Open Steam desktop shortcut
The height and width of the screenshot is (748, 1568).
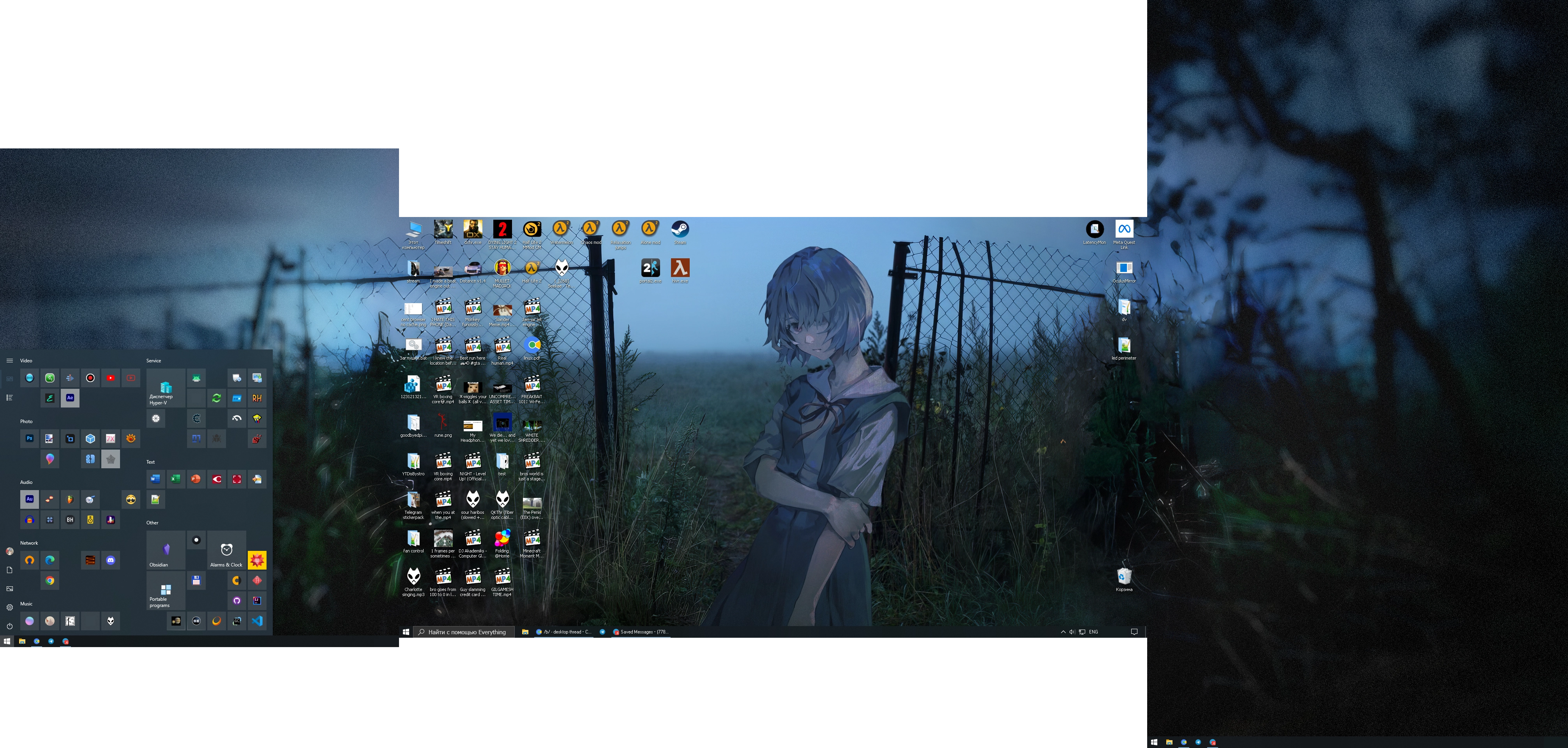[x=680, y=233]
